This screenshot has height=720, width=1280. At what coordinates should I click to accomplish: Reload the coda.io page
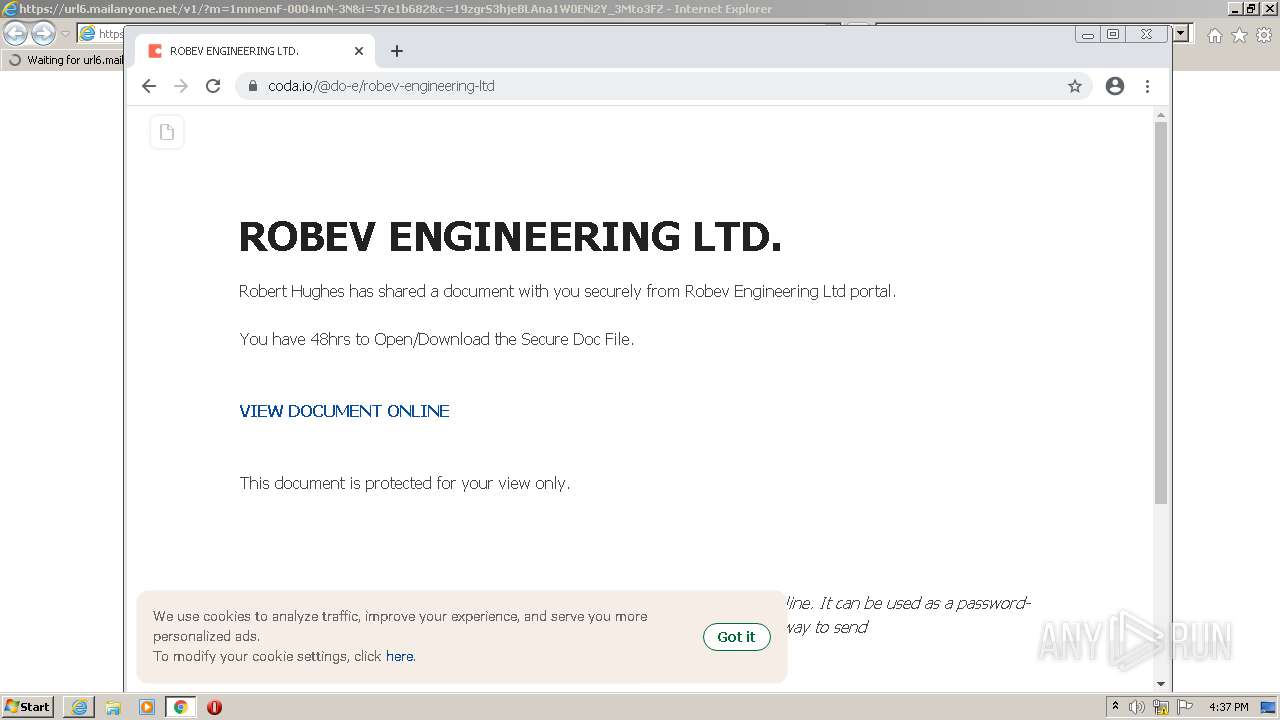pos(213,86)
